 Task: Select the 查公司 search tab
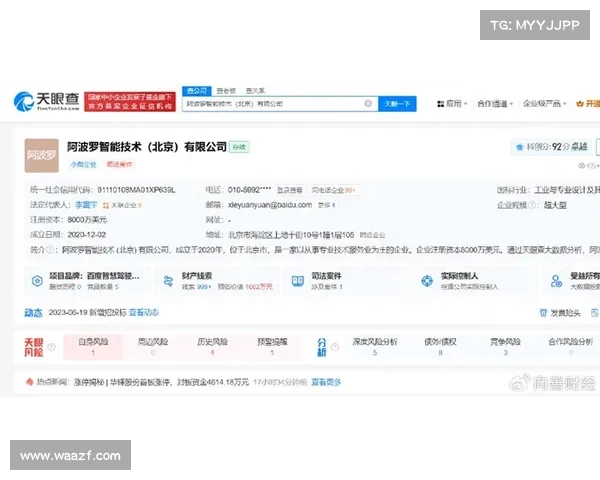tap(197, 90)
